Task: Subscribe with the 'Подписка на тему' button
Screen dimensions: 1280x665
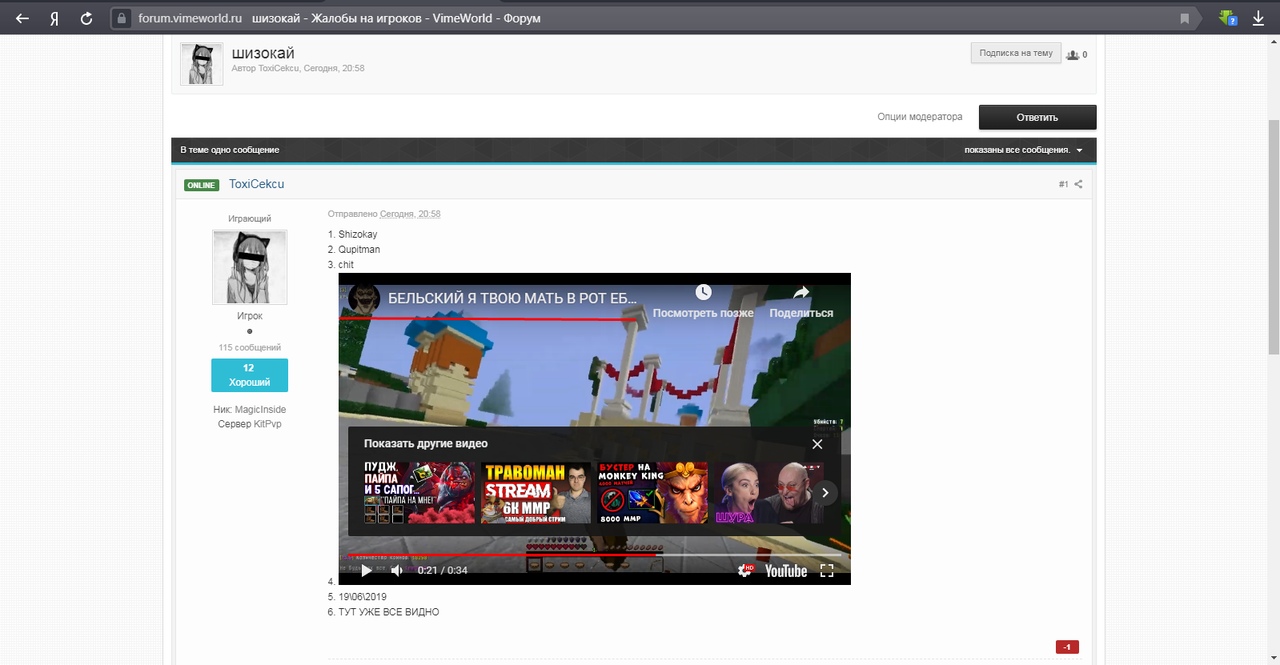Action: click(1016, 53)
